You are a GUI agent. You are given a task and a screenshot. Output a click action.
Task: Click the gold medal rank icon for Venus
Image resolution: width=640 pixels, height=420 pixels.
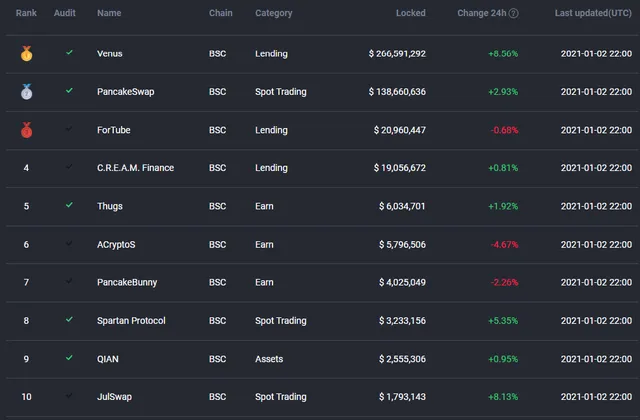(27, 53)
